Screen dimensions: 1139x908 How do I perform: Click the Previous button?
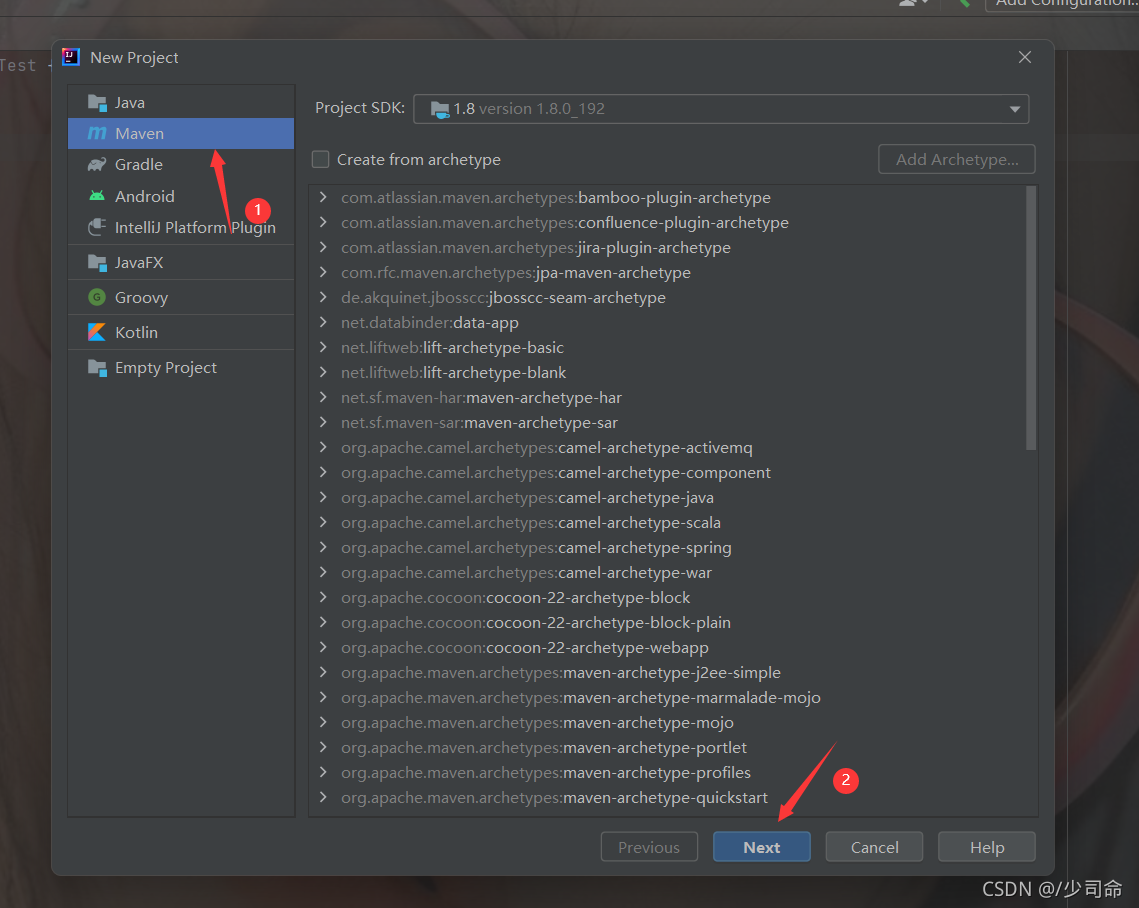649,847
